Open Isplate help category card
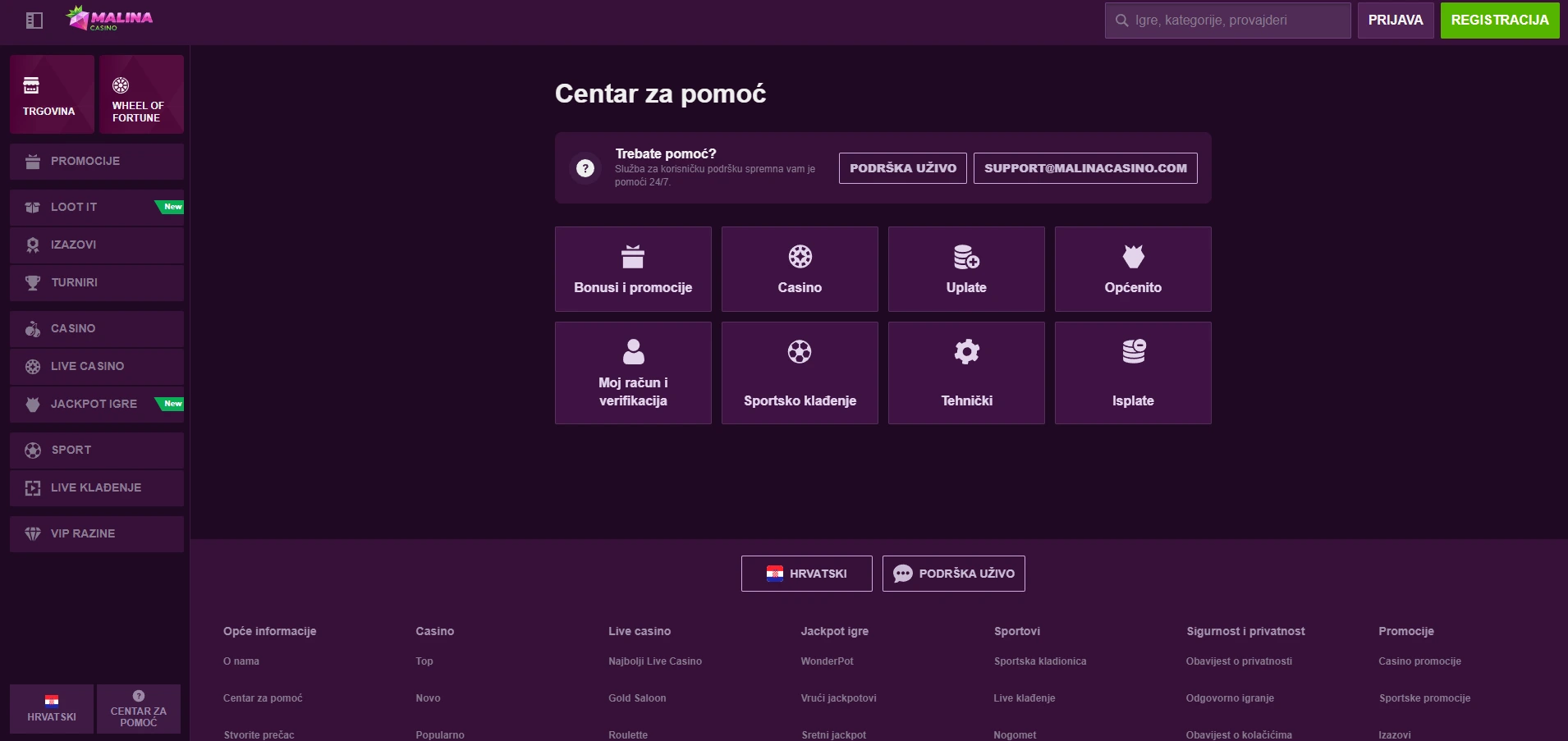Image resolution: width=1568 pixels, height=741 pixels. [1133, 373]
